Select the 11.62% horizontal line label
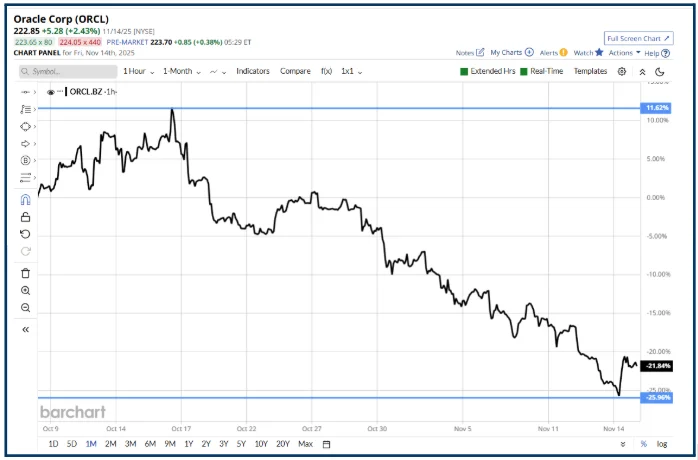This screenshot has height=460, width=698. (x=656, y=108)
